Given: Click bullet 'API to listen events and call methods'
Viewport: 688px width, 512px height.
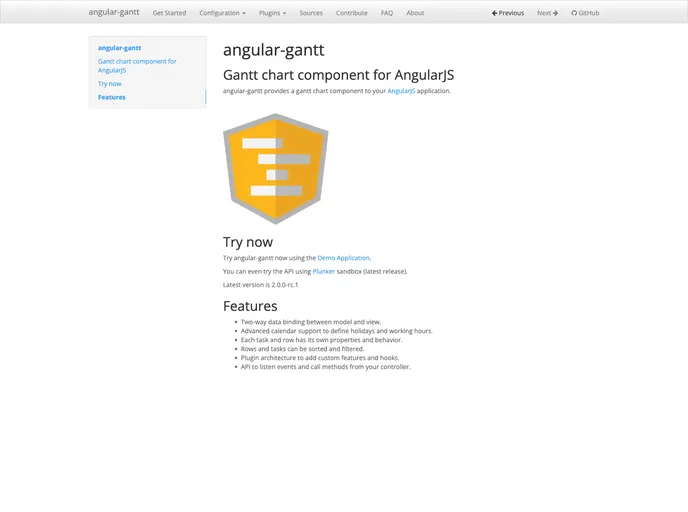Looking at the screenshot, I should point(326,367).
